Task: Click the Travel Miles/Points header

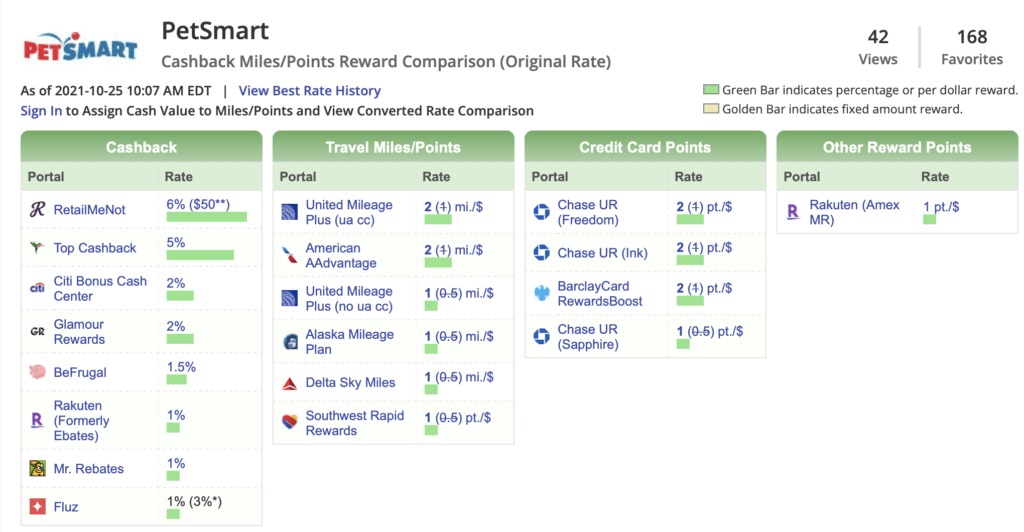Action: [x=393, y=147]
